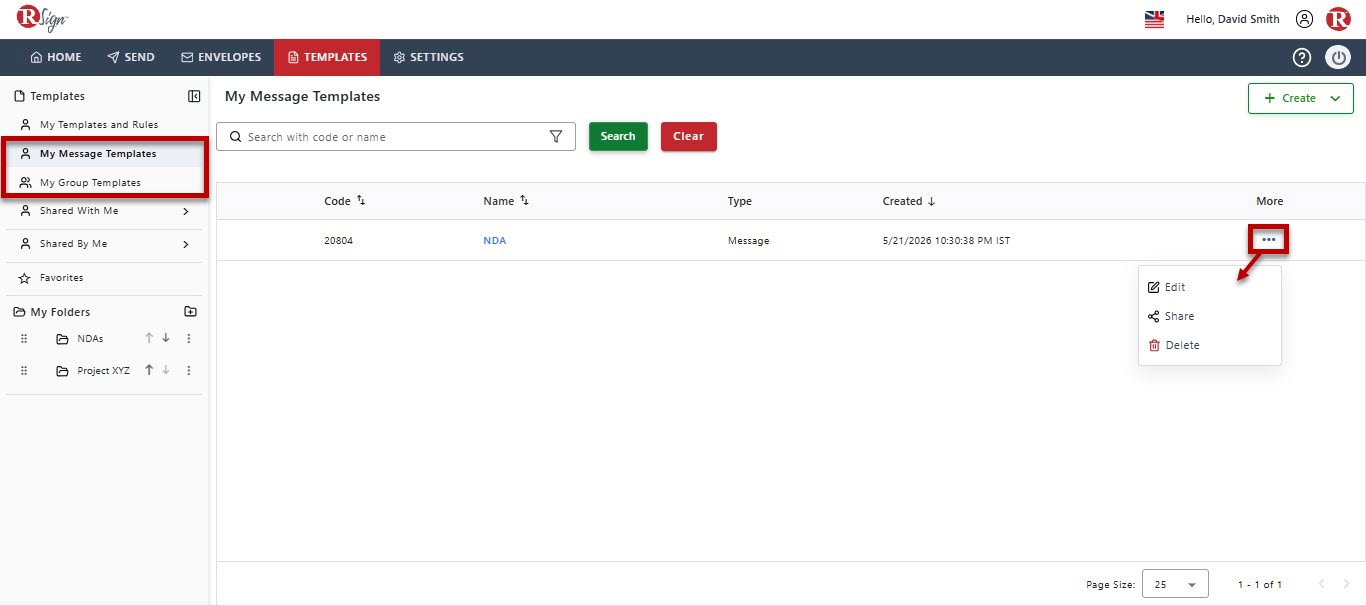Open the three-dot More menu for NDA
The image size is (1366, 606).
pos(1268,240)
